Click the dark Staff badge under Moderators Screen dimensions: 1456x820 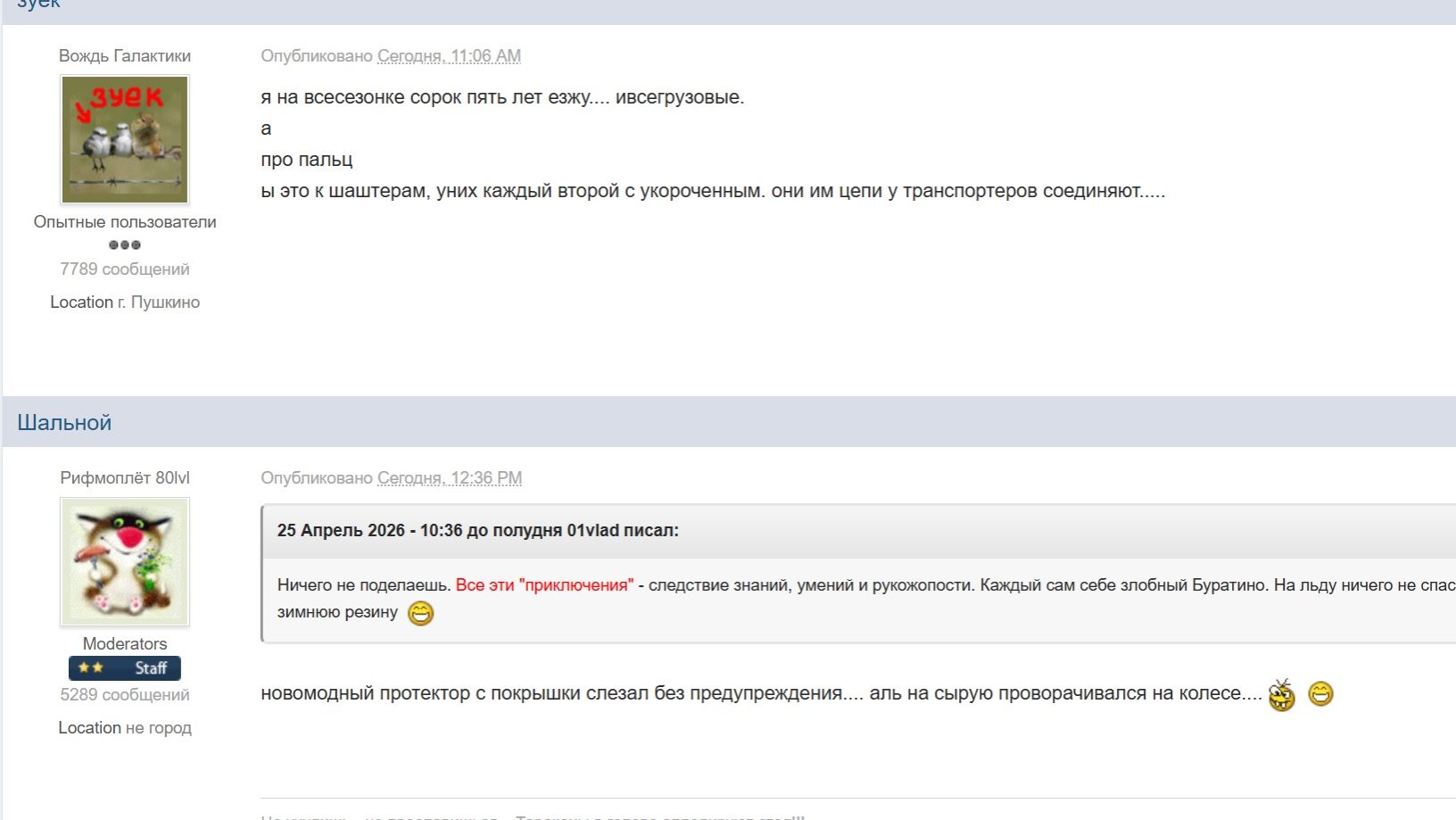[x=125, y=667]
